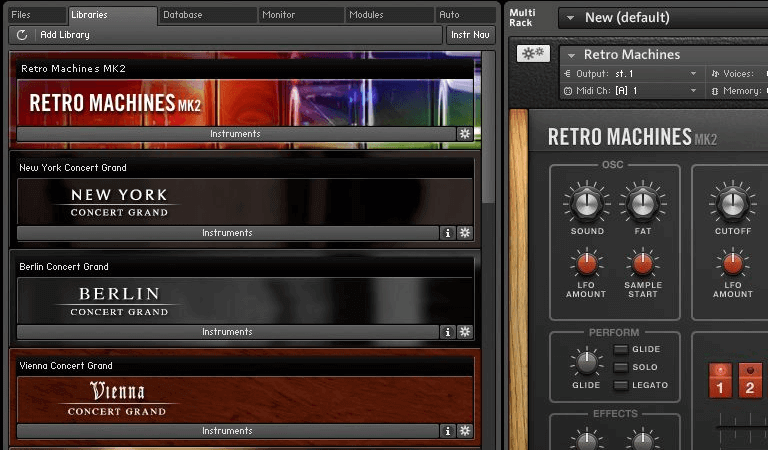The width and height of the screenshot is (768, 450).
Task: Click the OSC SOUND knob
Action: click(x=587, y=203)
